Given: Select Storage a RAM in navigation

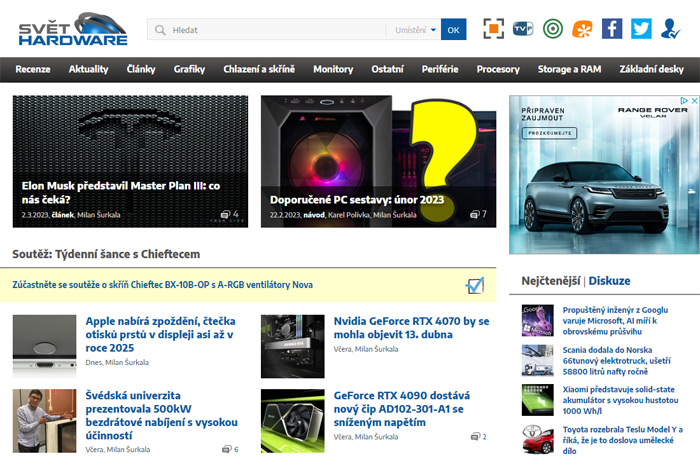Looking at the screenshot, I should coord(567,69).
